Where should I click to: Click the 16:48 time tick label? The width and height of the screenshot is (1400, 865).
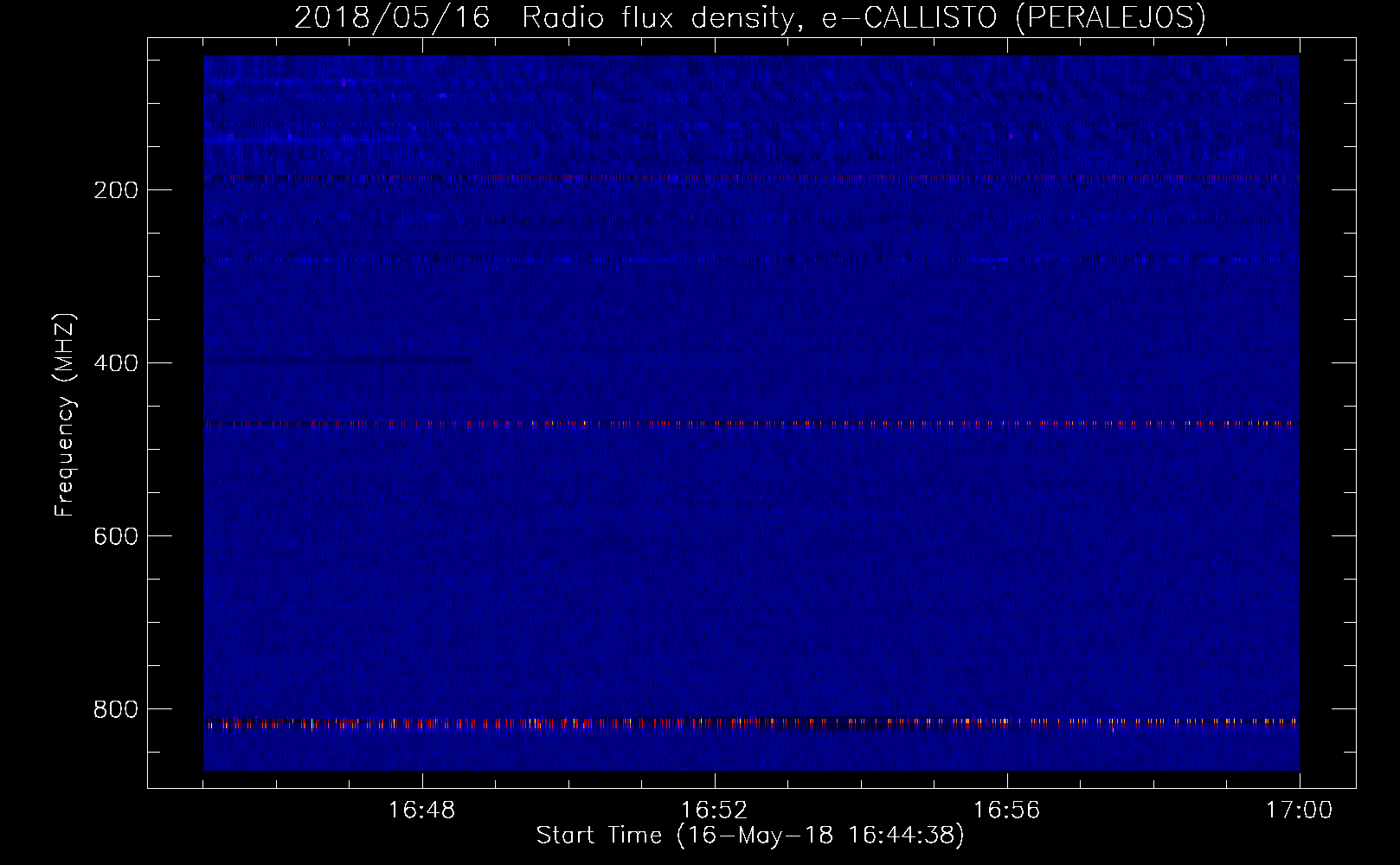pos(422,811)
